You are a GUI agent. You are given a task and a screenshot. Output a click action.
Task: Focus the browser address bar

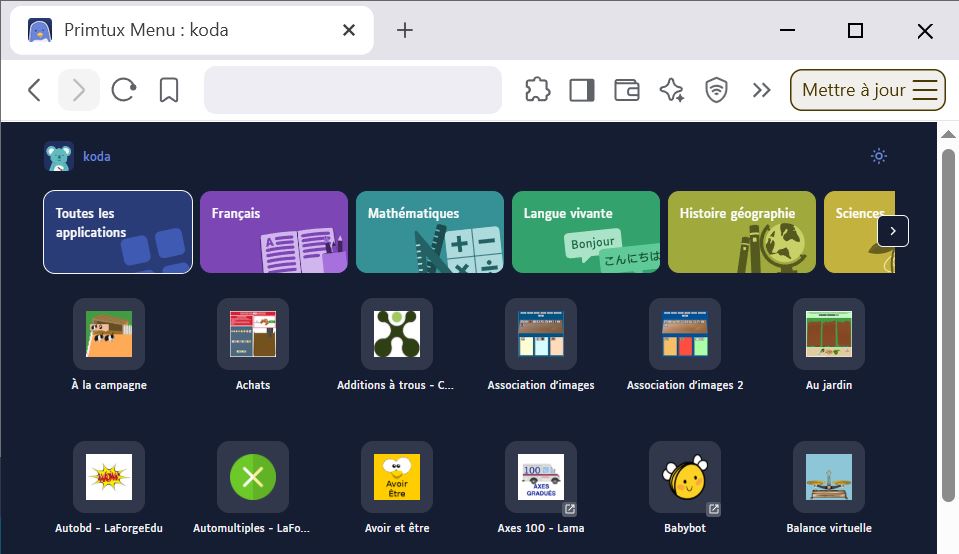coord(352,90)
